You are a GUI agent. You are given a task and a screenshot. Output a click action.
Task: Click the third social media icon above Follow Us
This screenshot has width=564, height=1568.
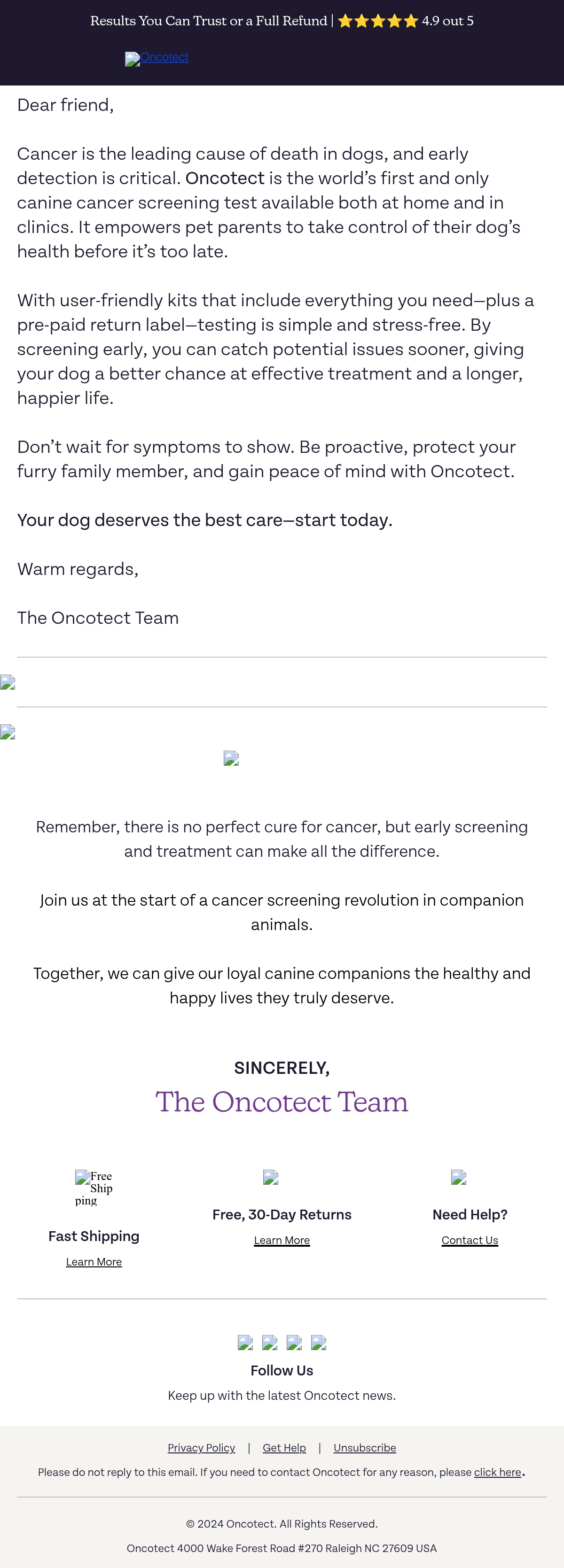(294, 1342)
